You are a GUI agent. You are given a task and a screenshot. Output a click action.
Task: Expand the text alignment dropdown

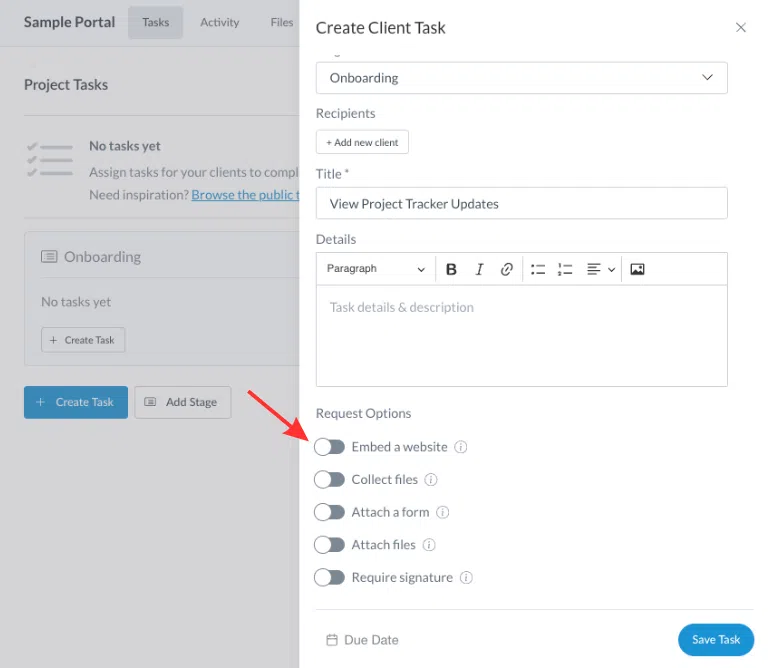600,269
